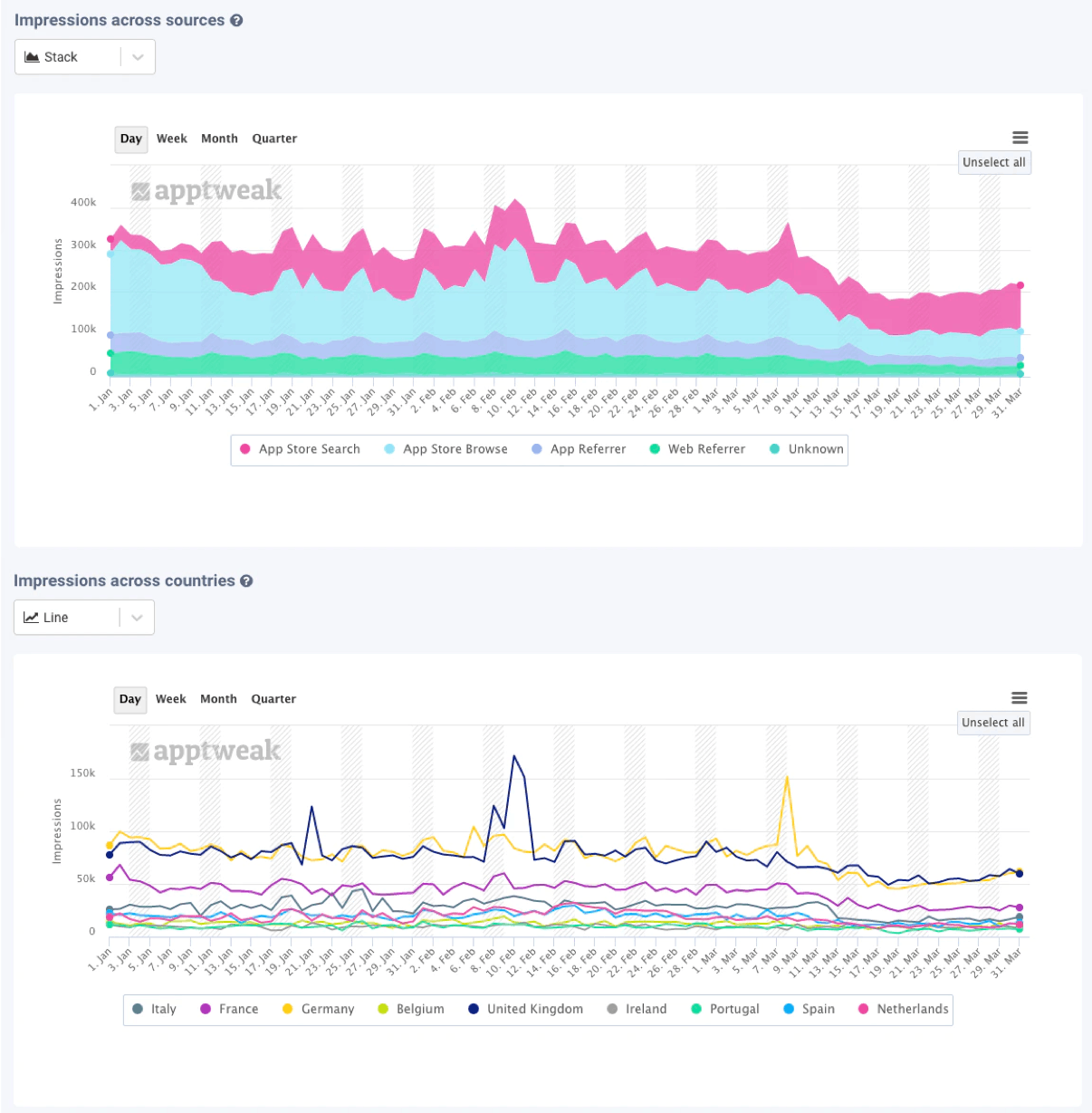Open the countries chart hamburger menu
This screenshot has width=1092, height=1113.
point(1019,698)
